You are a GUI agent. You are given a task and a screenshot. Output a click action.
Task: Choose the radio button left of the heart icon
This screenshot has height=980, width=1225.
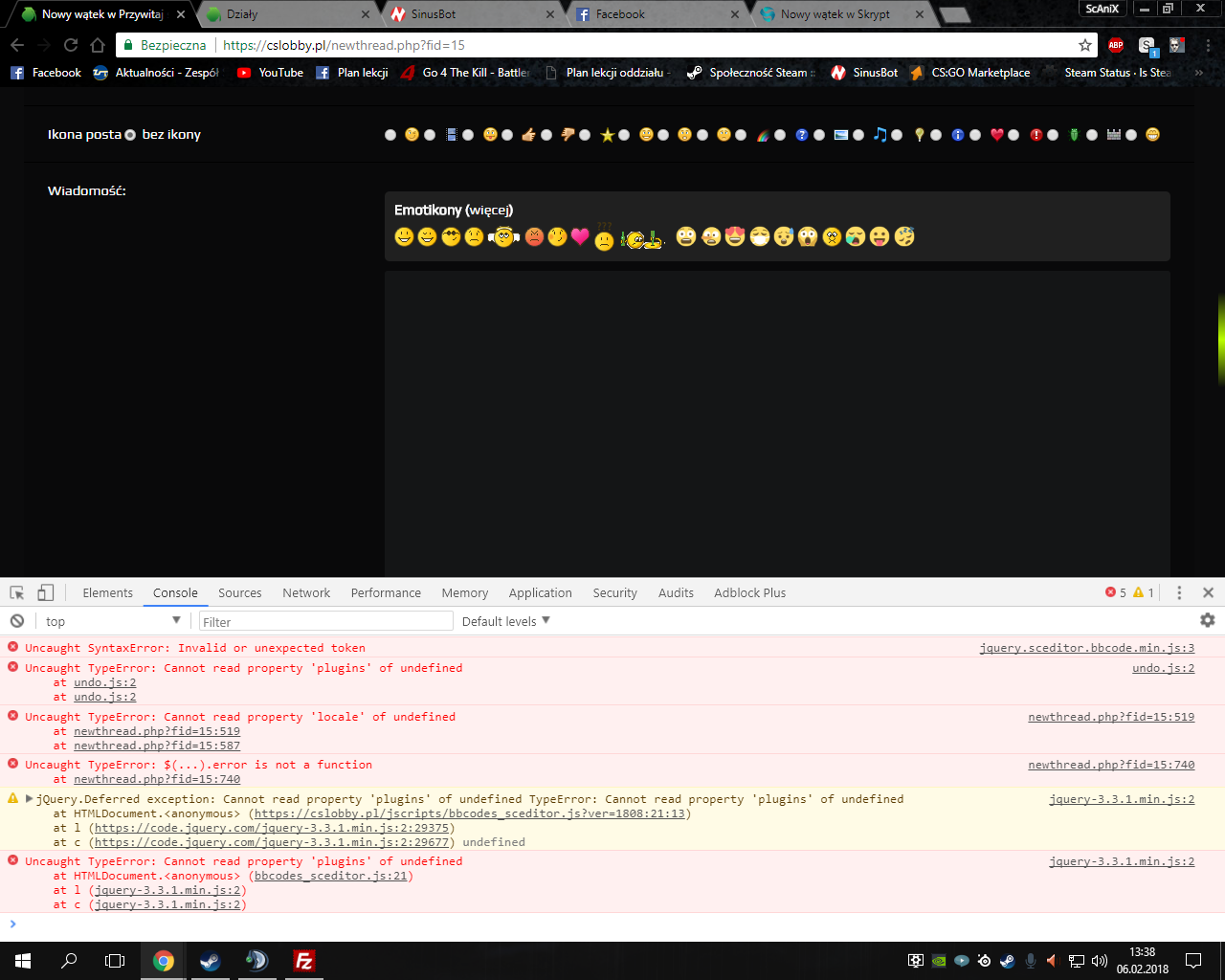coord(975,135)
